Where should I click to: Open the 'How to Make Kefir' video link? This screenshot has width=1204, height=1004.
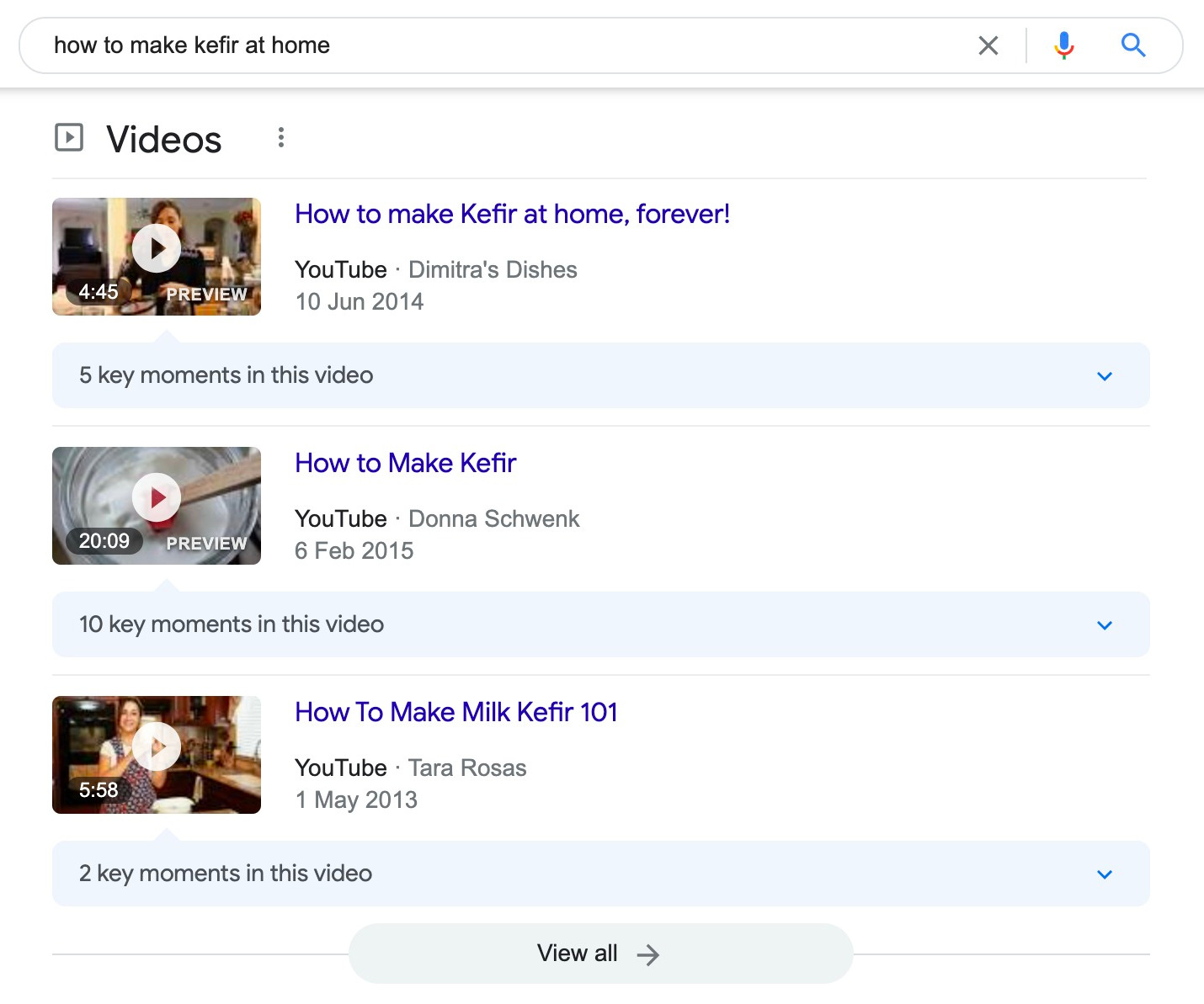(x=405, y=464)
